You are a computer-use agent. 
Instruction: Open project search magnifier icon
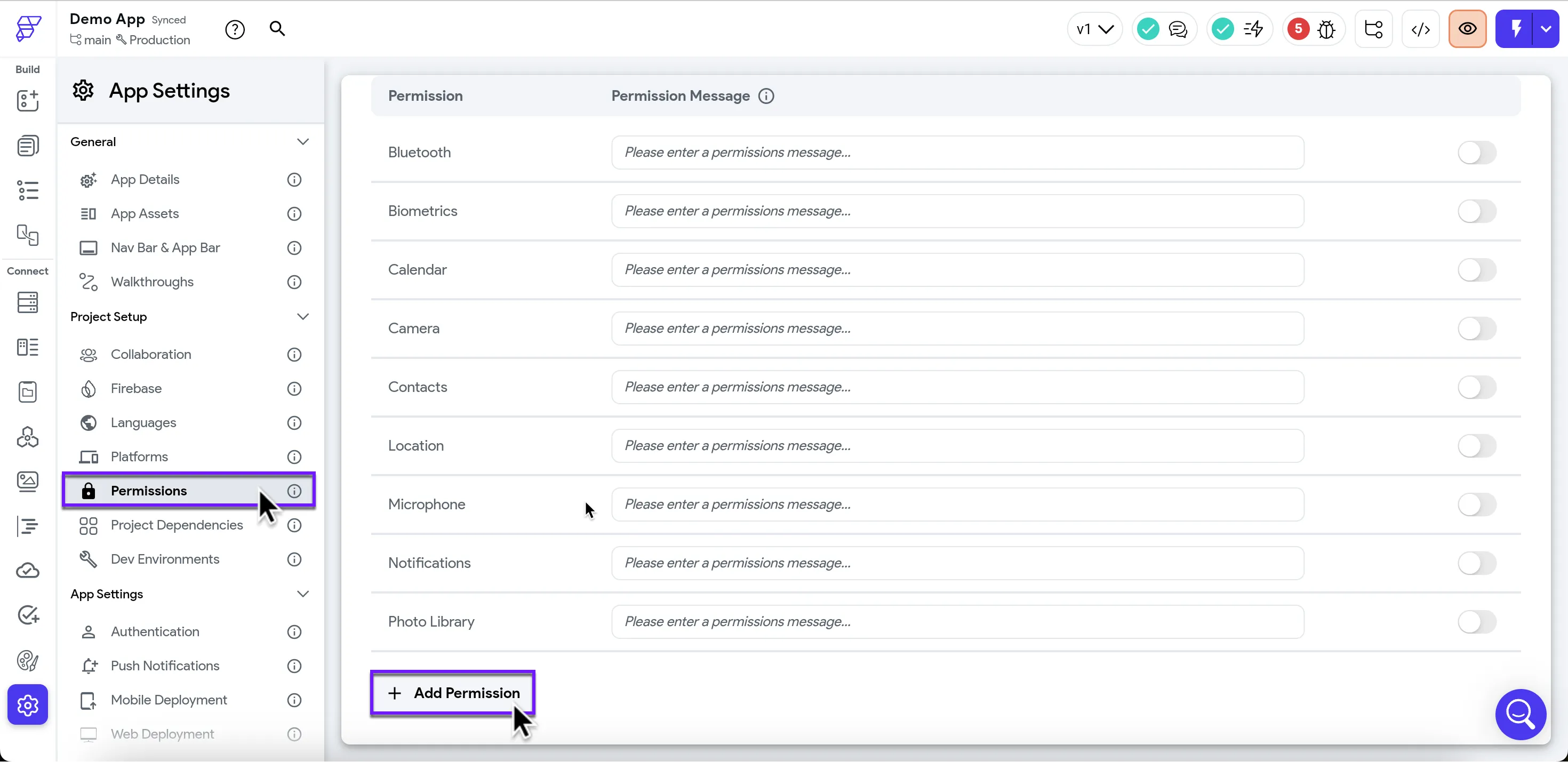click(x=277, y=29)
